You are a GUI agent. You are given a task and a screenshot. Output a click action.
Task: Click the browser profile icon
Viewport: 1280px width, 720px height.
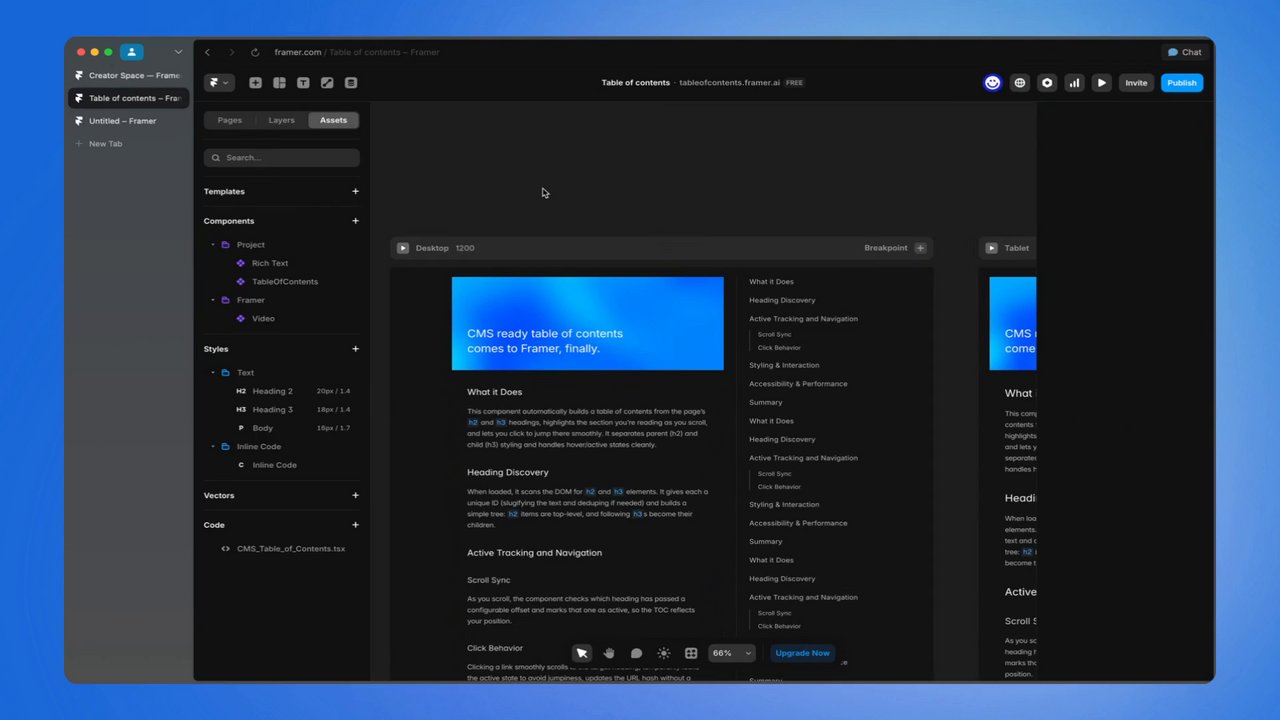coord(132,52)
